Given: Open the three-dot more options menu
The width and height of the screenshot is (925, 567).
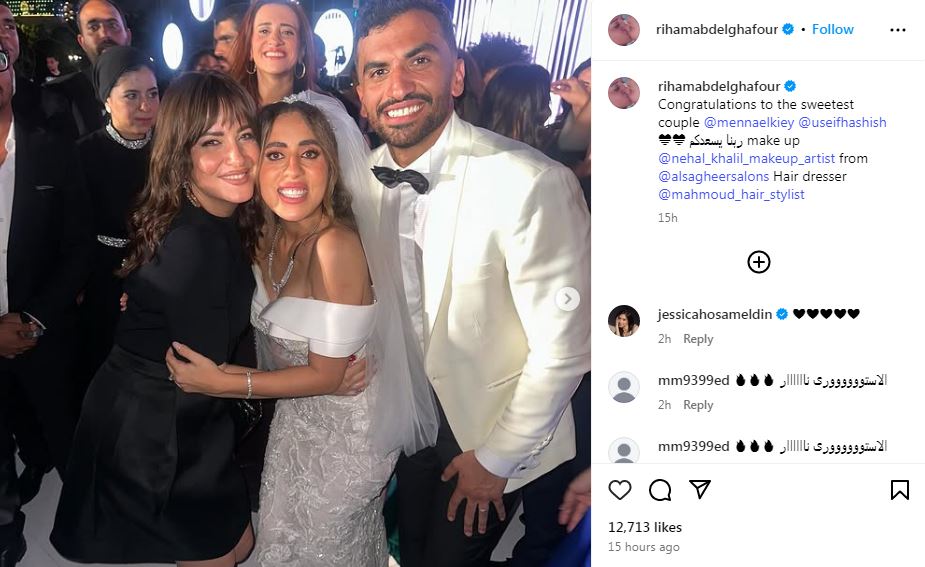Looking at the screenshot, I should [897, 30].
